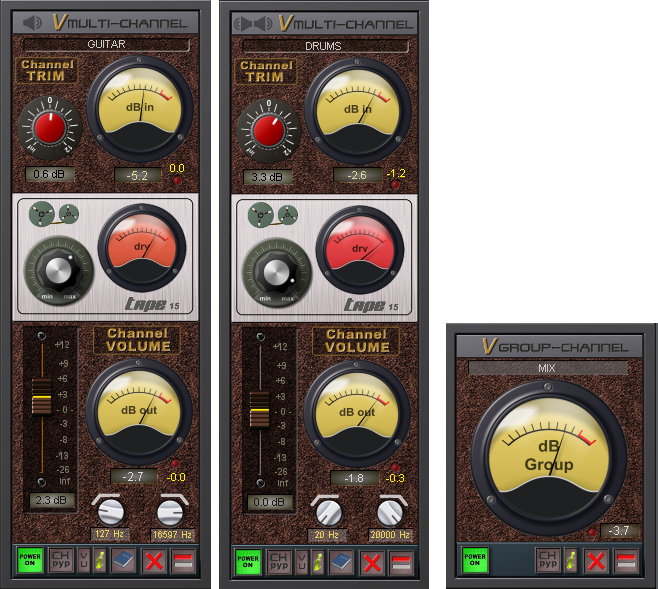Click the red X icon in GUITAR channel
Image resolution: width=658 pixels, height=589 pixels.
tap(153, 560)
